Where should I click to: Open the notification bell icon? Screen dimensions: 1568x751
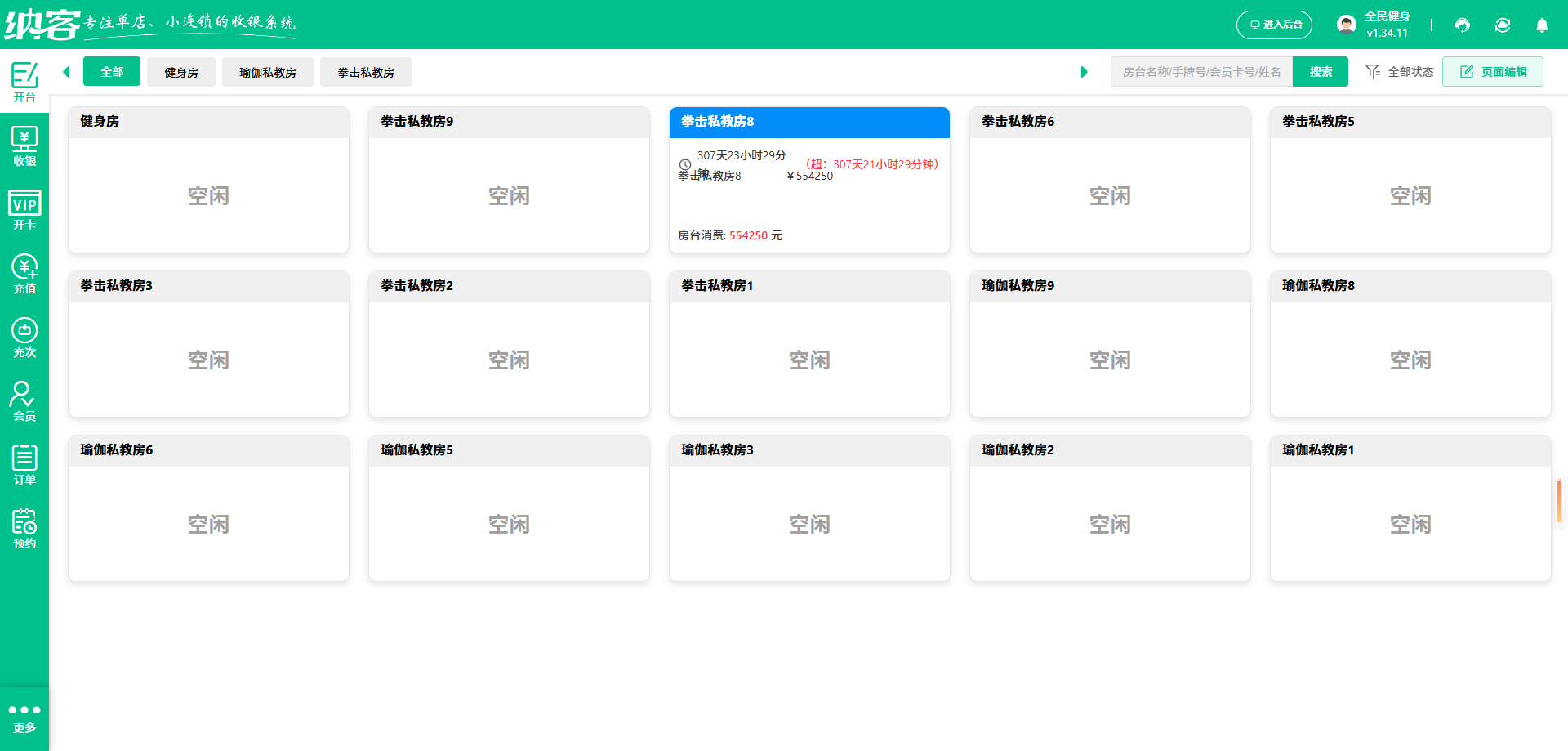[x=1542, y=25]
